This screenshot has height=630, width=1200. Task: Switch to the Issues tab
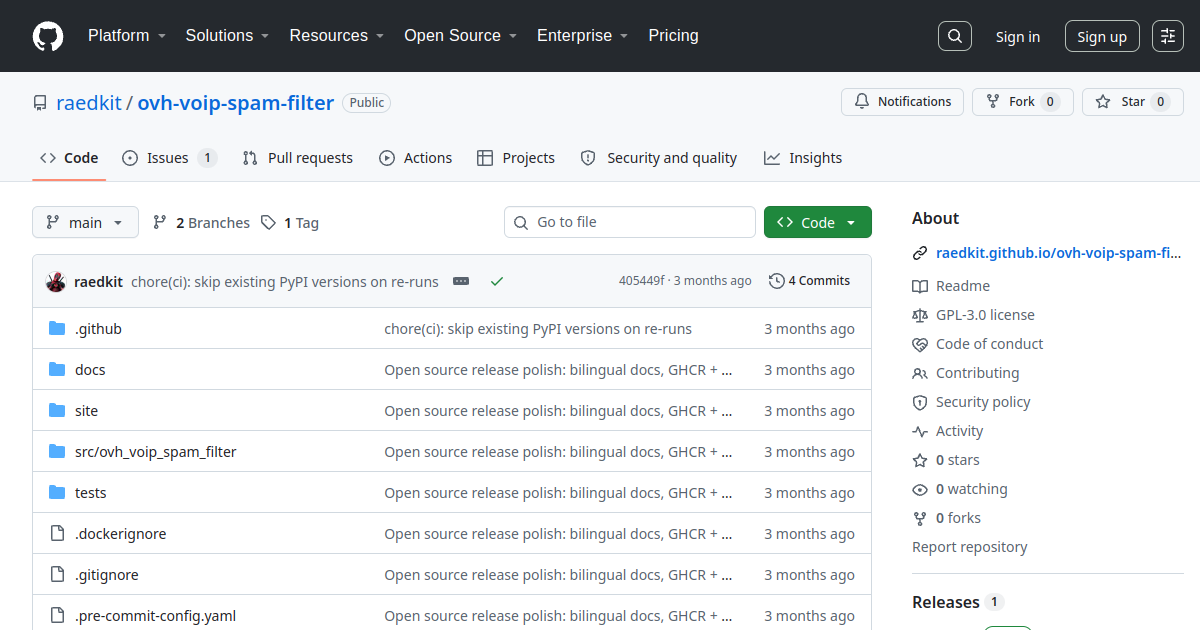(169, 158)
